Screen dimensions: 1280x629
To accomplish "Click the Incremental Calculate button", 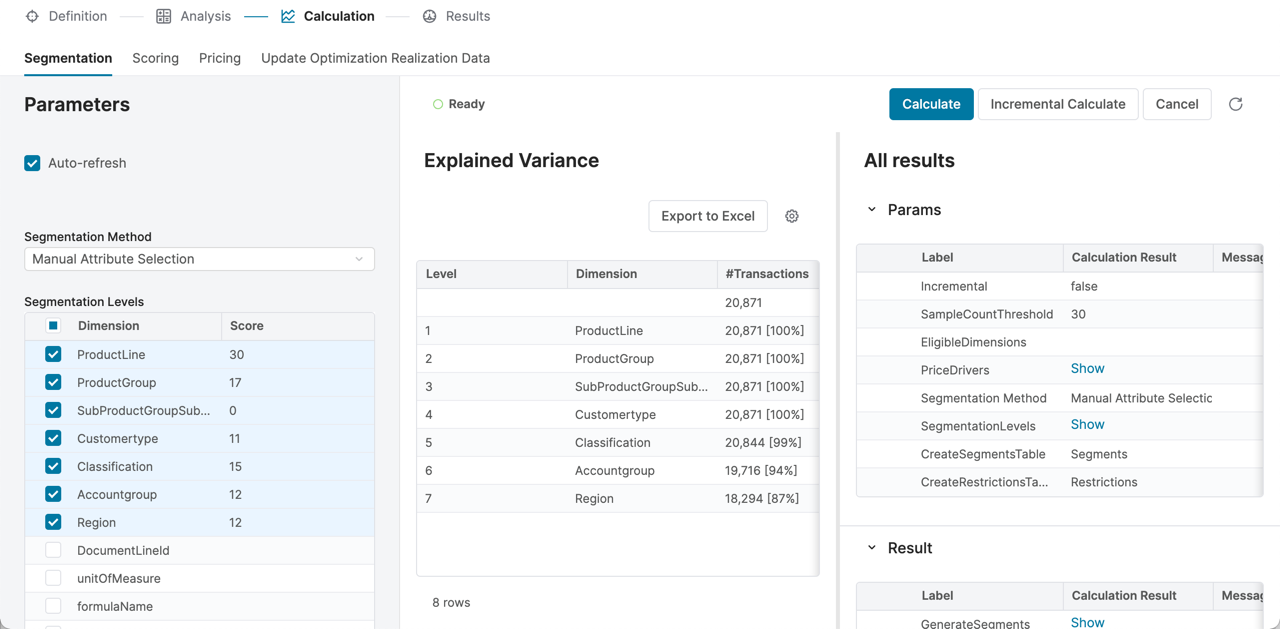I will click(x=1057, y=104).
